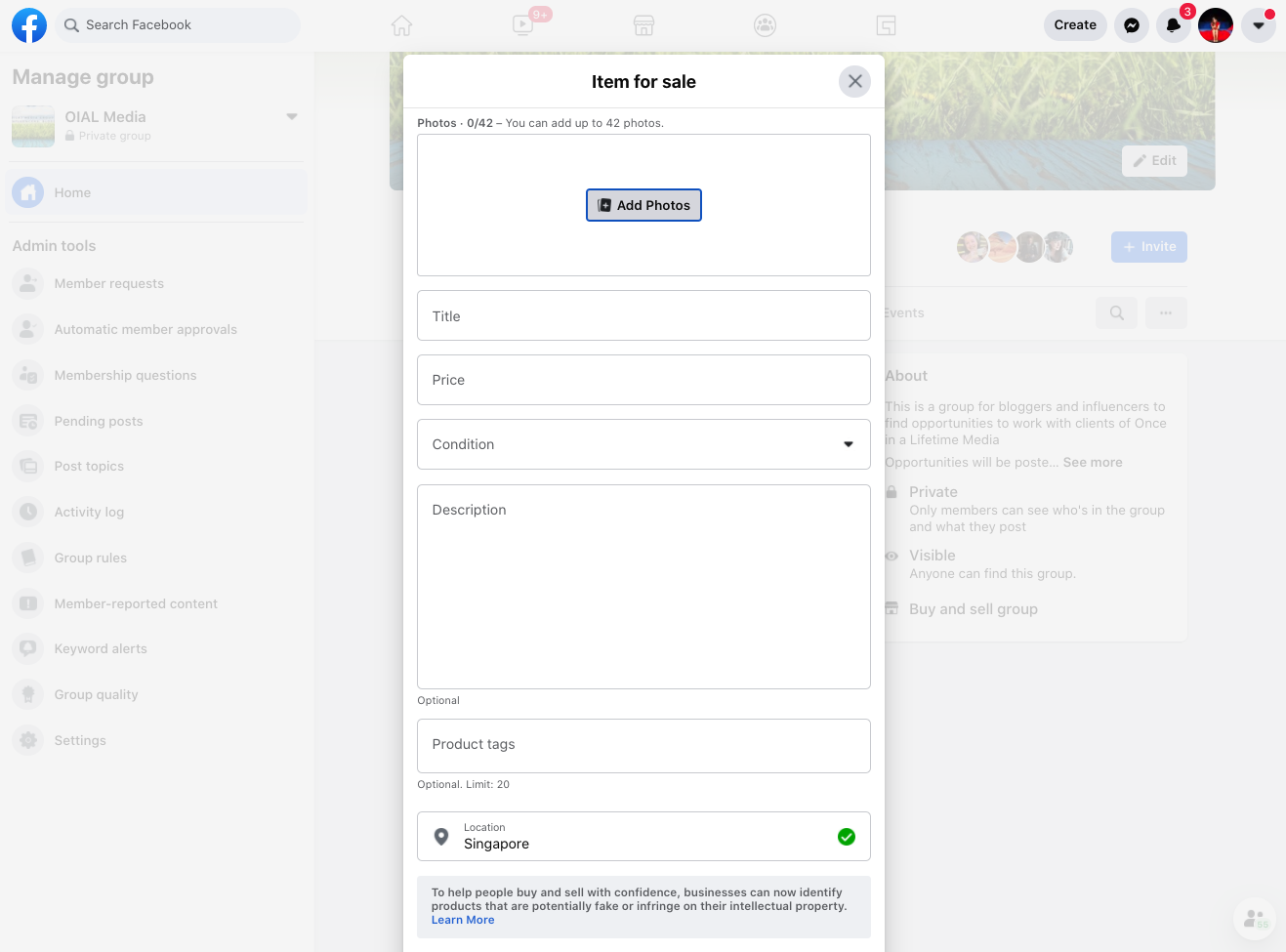The image size is (1286, 952).
Task: Select Home in the group sidebar
Action: [x=156, y=192]
